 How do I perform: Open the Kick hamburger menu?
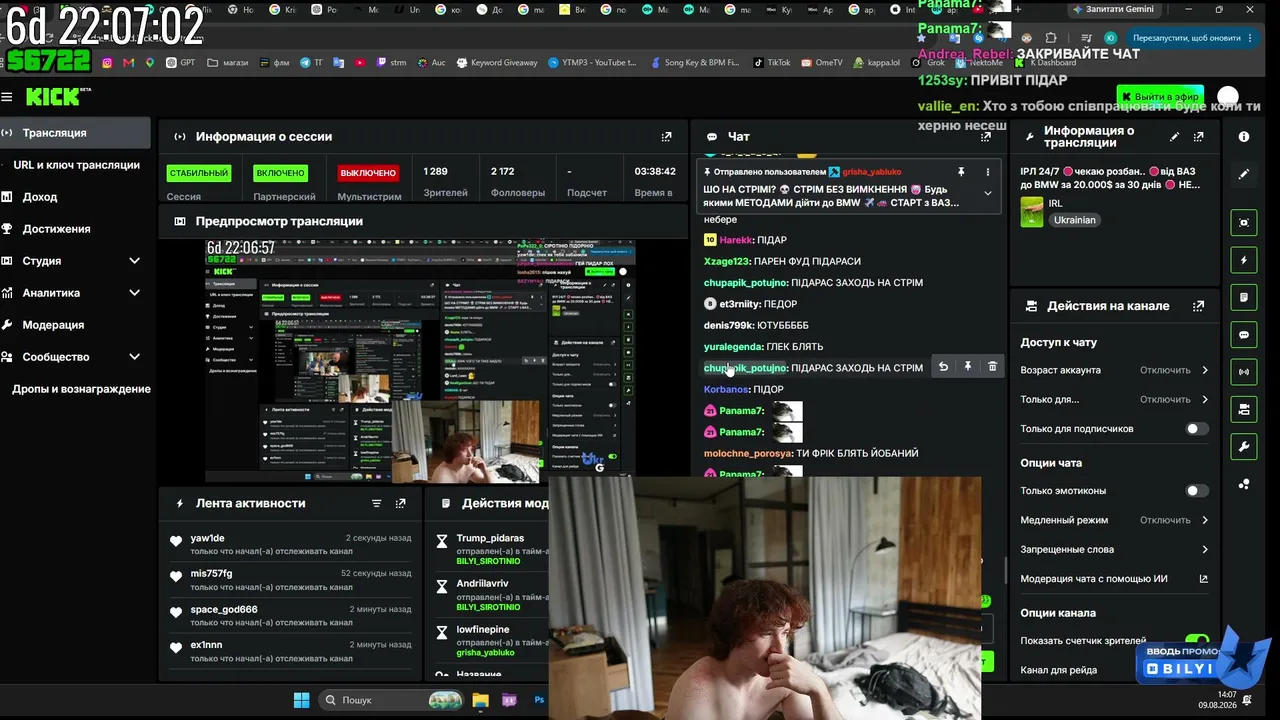pos(7,97)
